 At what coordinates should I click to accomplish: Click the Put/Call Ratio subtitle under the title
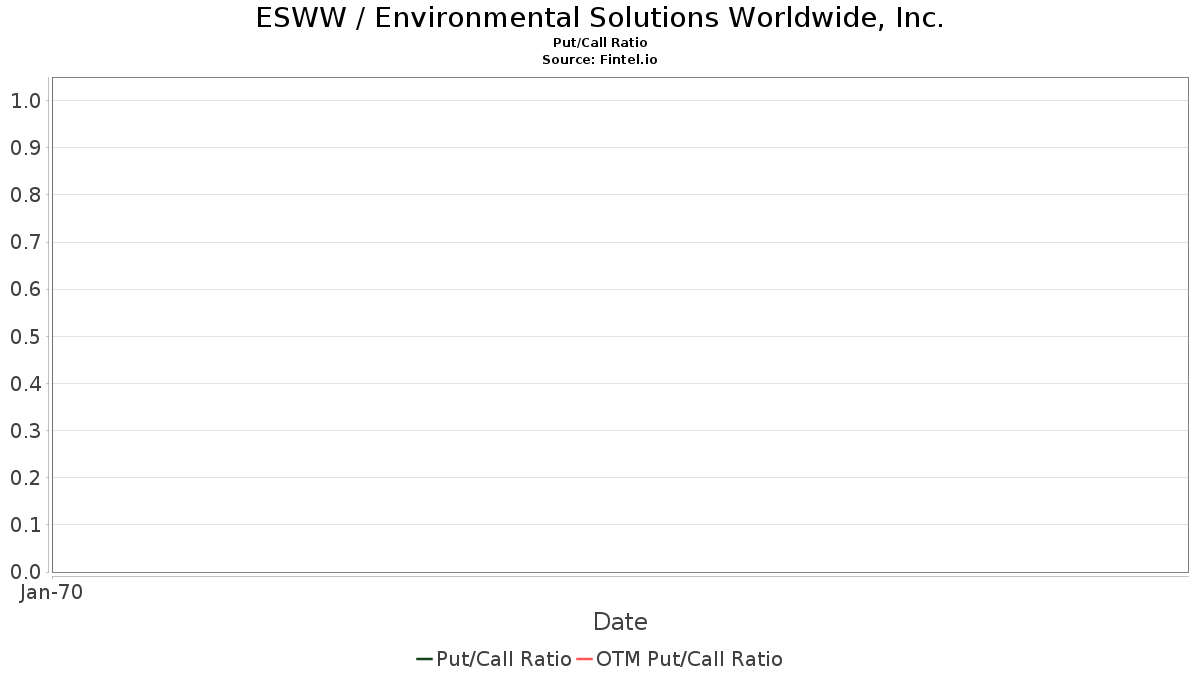(x=600, y=43)
